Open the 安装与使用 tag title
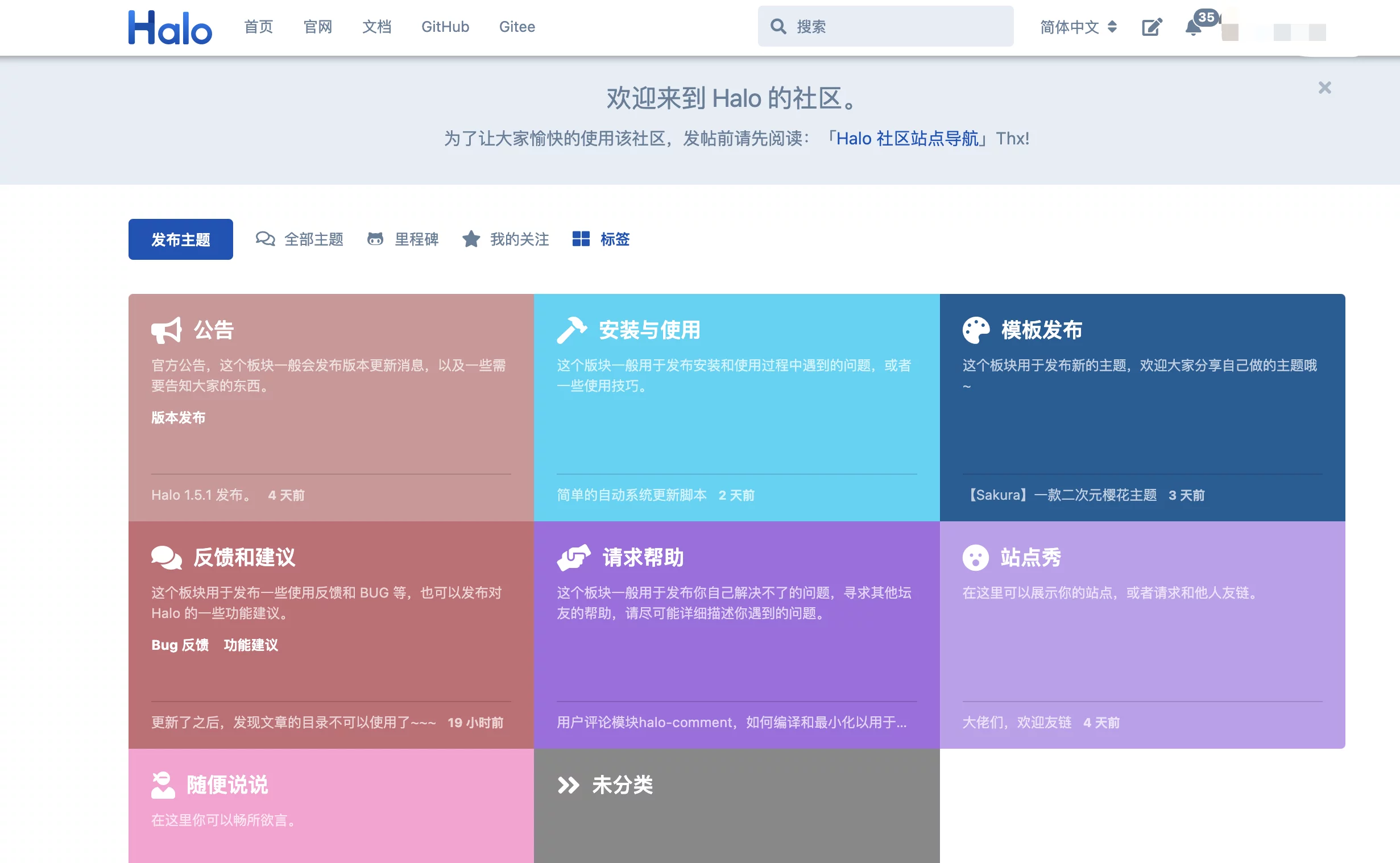1400x863 pixels. [x=649, y=330]
